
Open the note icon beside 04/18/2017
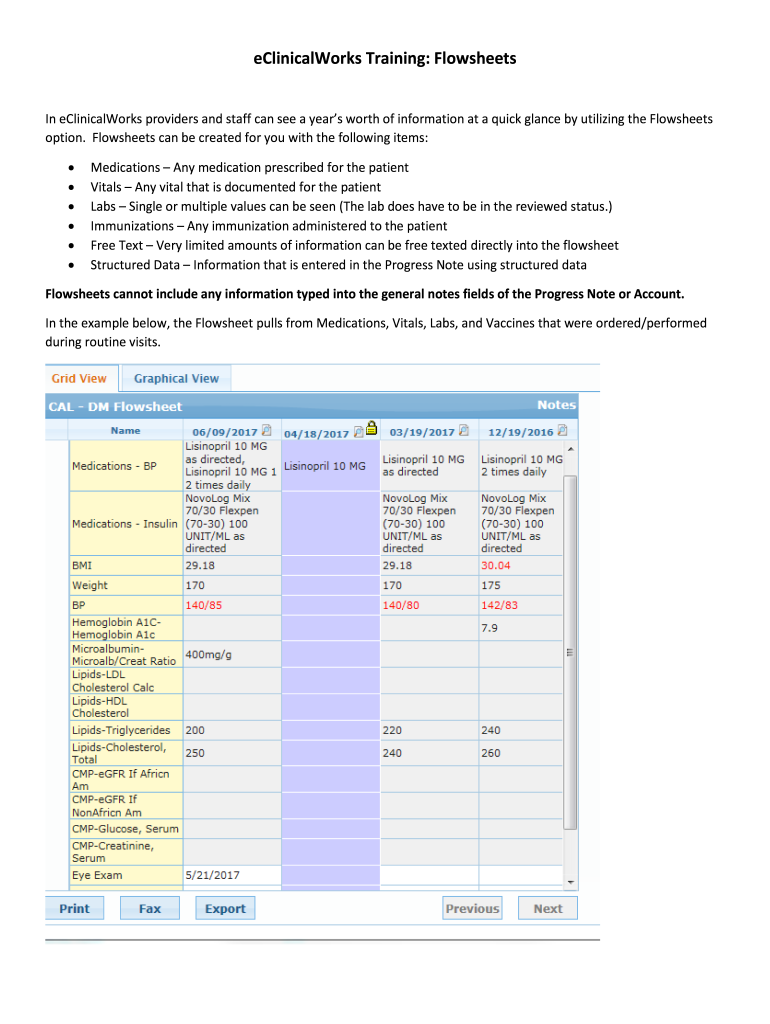tap(358, 432)
